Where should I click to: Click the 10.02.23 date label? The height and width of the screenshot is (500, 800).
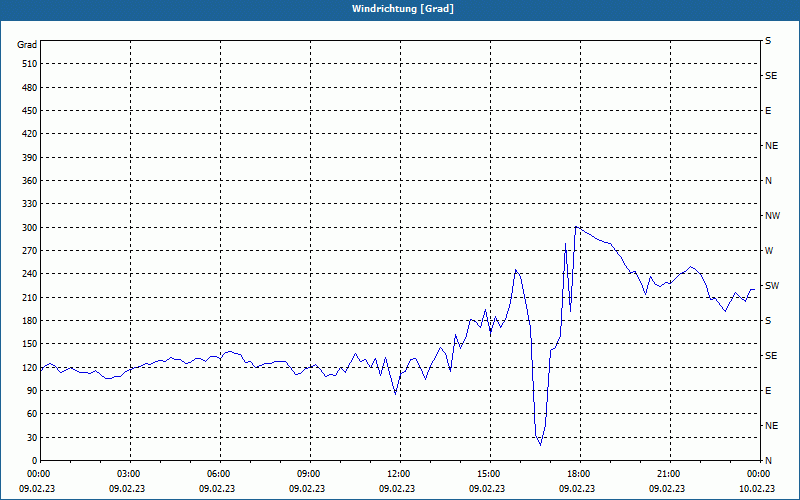757,488
